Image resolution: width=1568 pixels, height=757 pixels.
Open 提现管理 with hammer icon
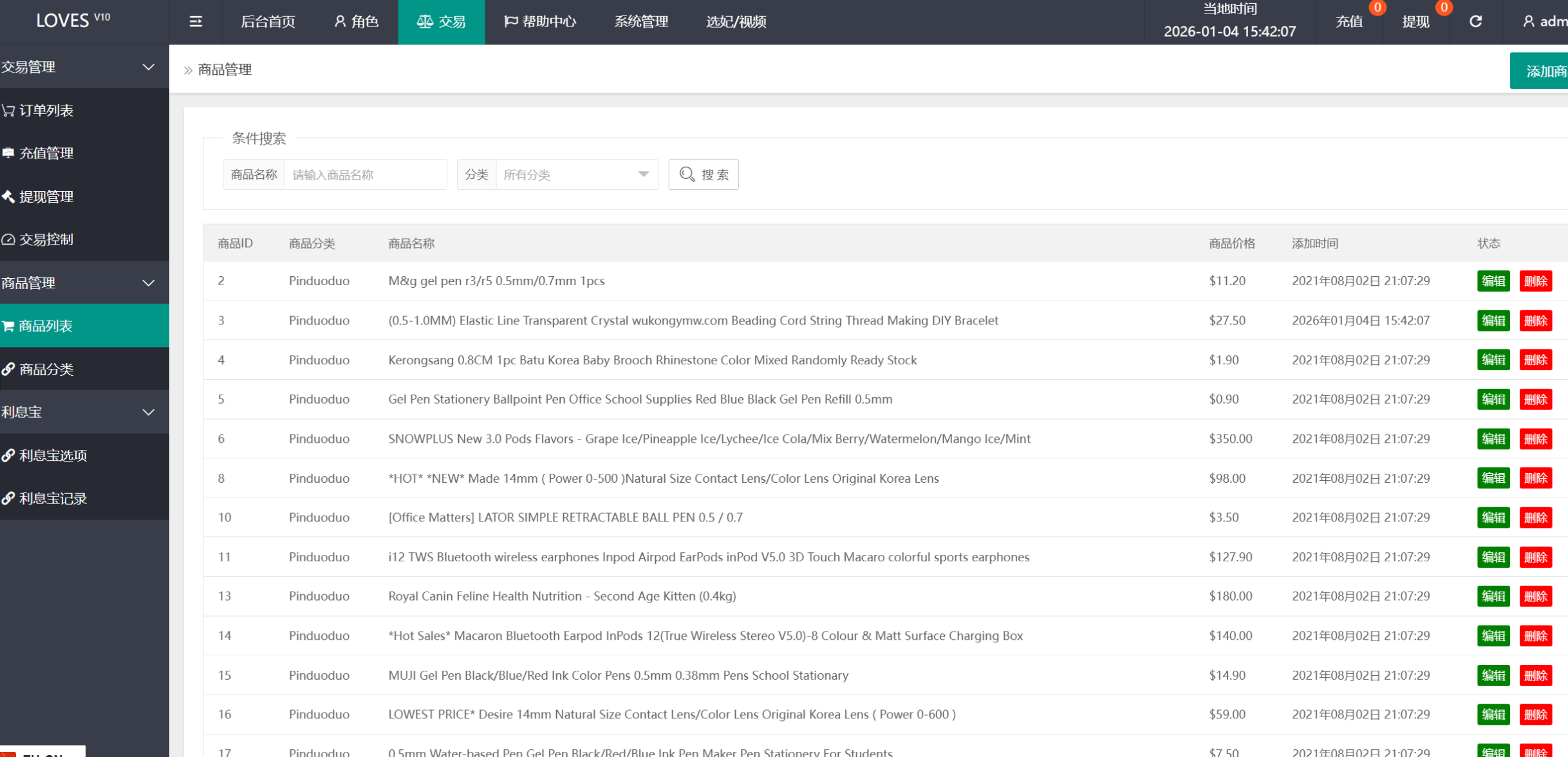45,196
